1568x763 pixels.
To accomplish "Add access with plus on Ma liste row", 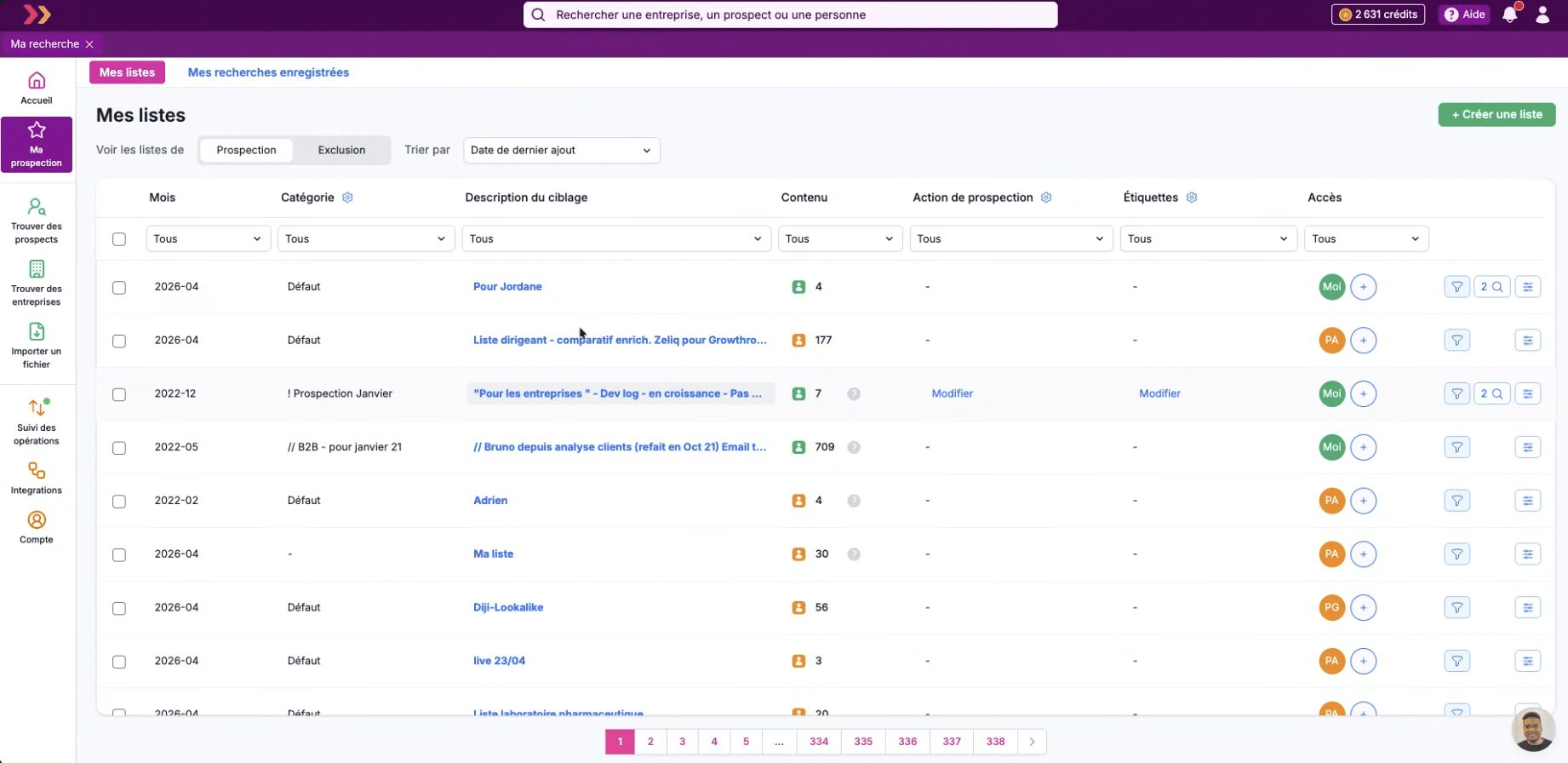I will tap(1364, 554).
